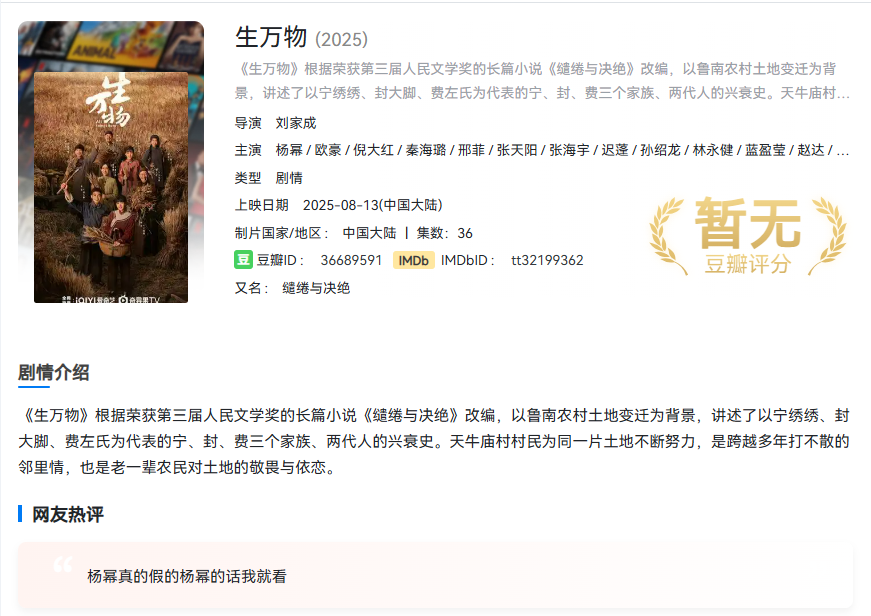
Task: Click actor name 秦海璐
Action: (426, 151)
